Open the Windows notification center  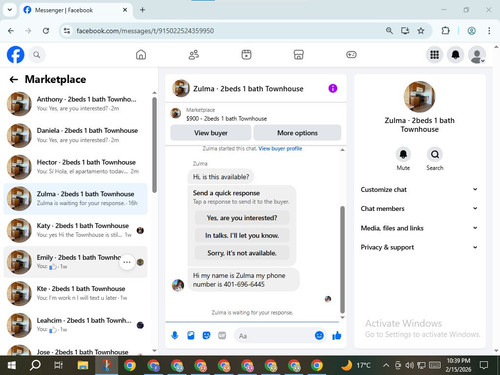point(484,365)
